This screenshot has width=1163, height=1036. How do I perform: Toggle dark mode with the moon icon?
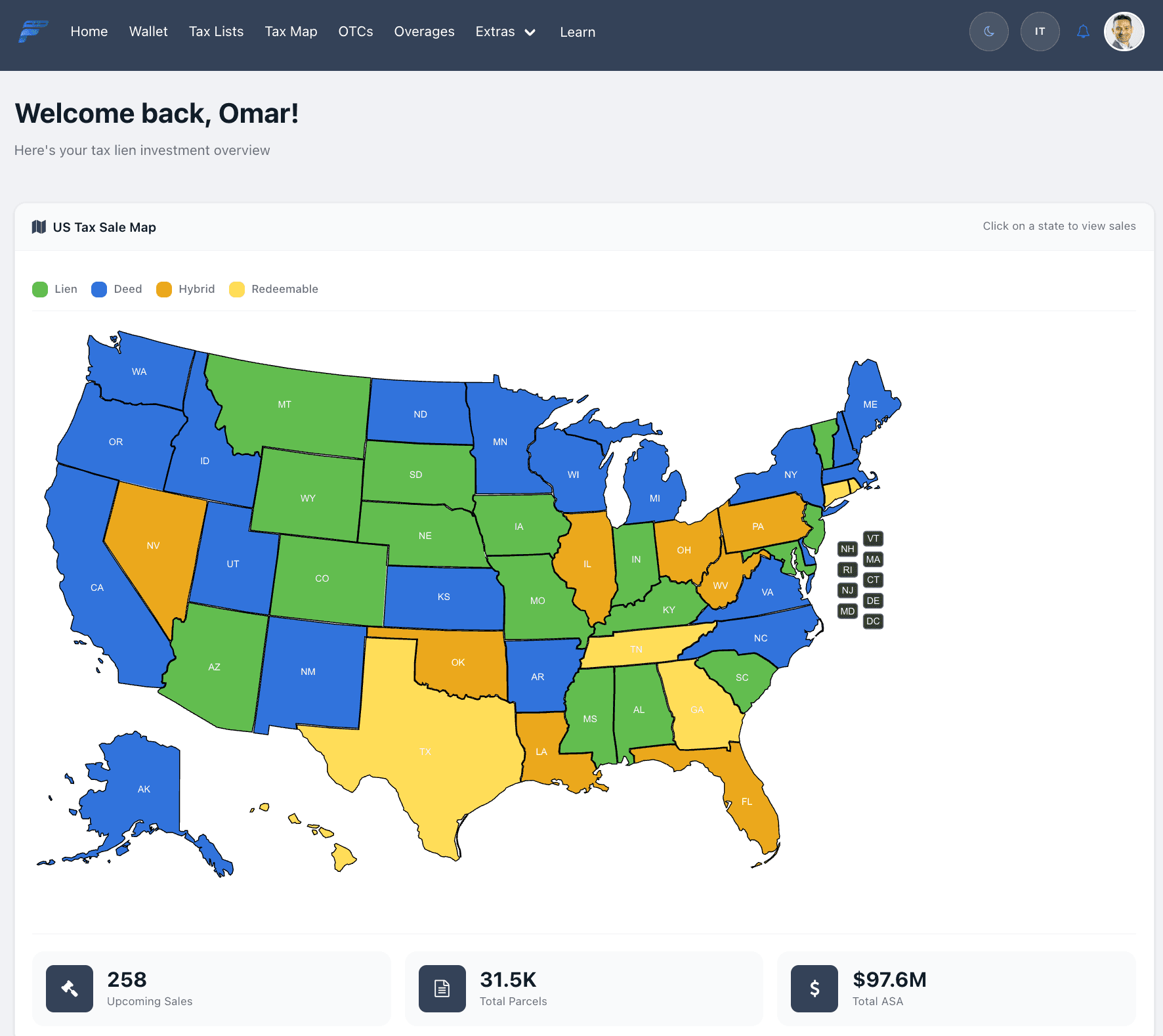pos(988,31)
